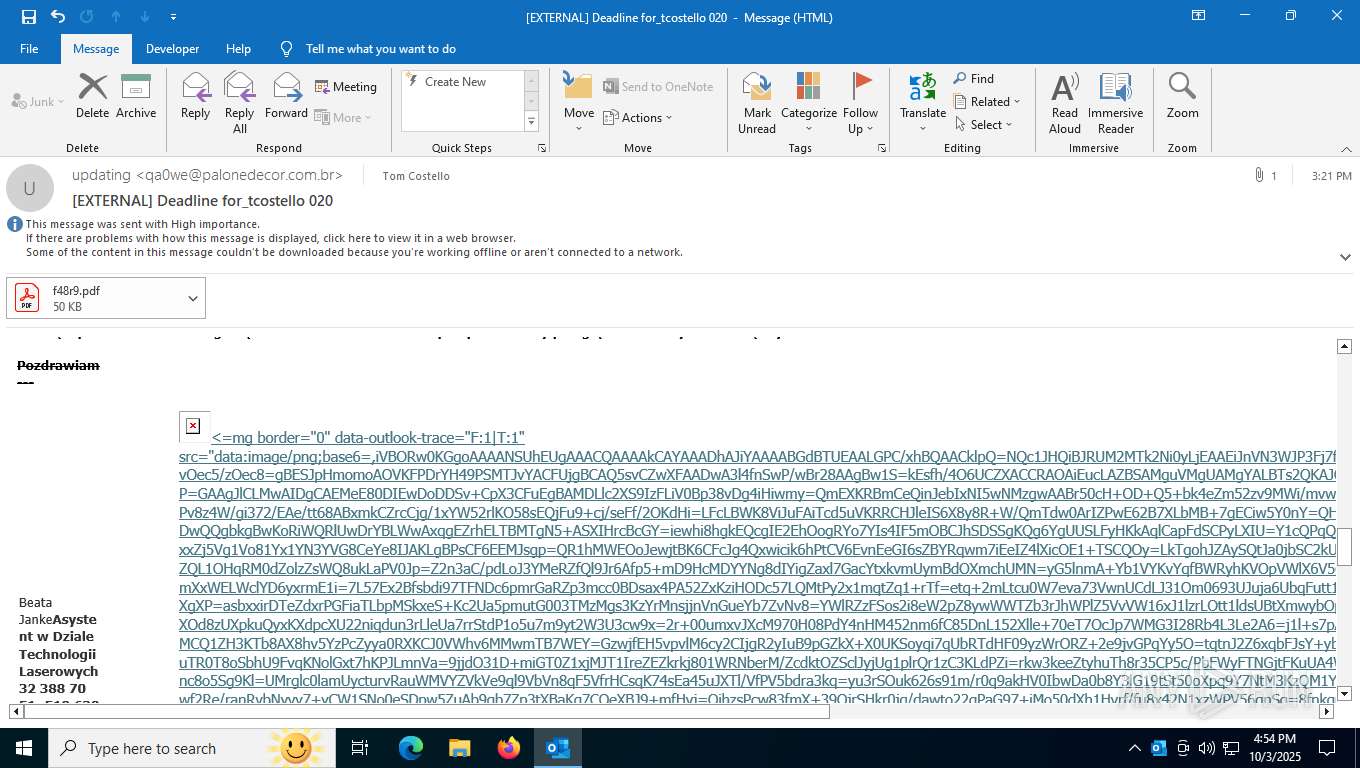Expand More respond options
The width and height of the screenshot is (1360, 768).
pos(343,117)
